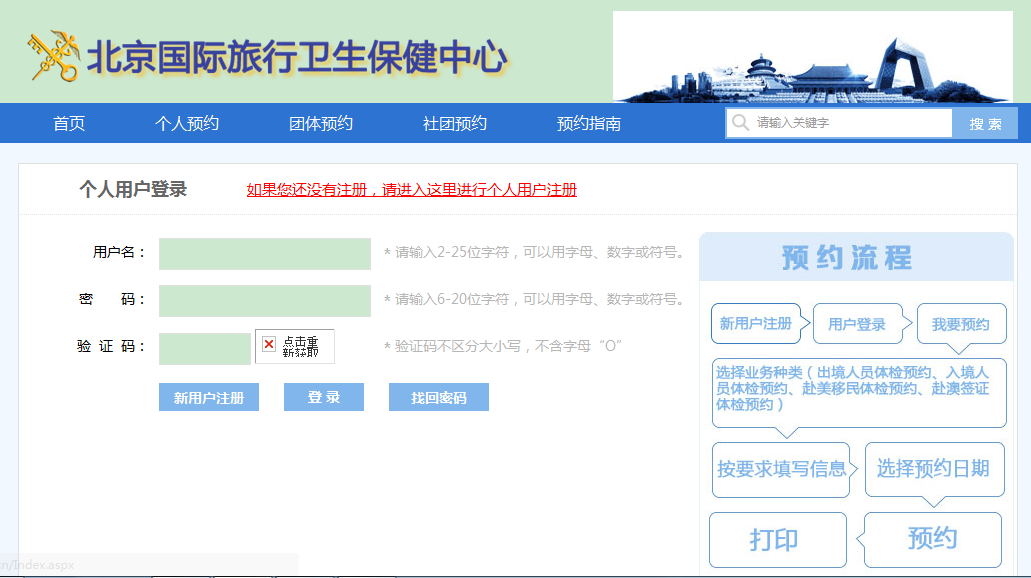This screenshot has height=578, width=1031.
Task: Focus the keyword search field
Action: pos(839,123)
